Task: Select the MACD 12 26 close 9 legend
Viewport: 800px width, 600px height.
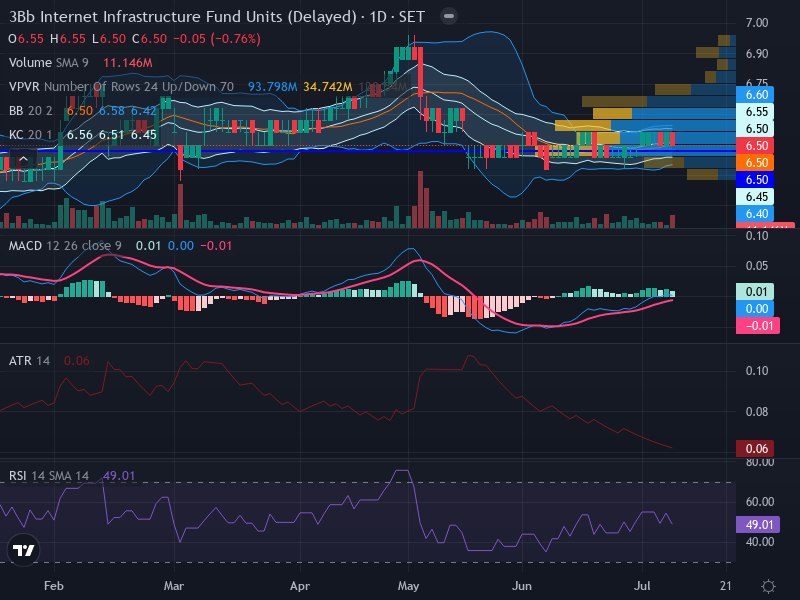Action: (x=65, y=246)
